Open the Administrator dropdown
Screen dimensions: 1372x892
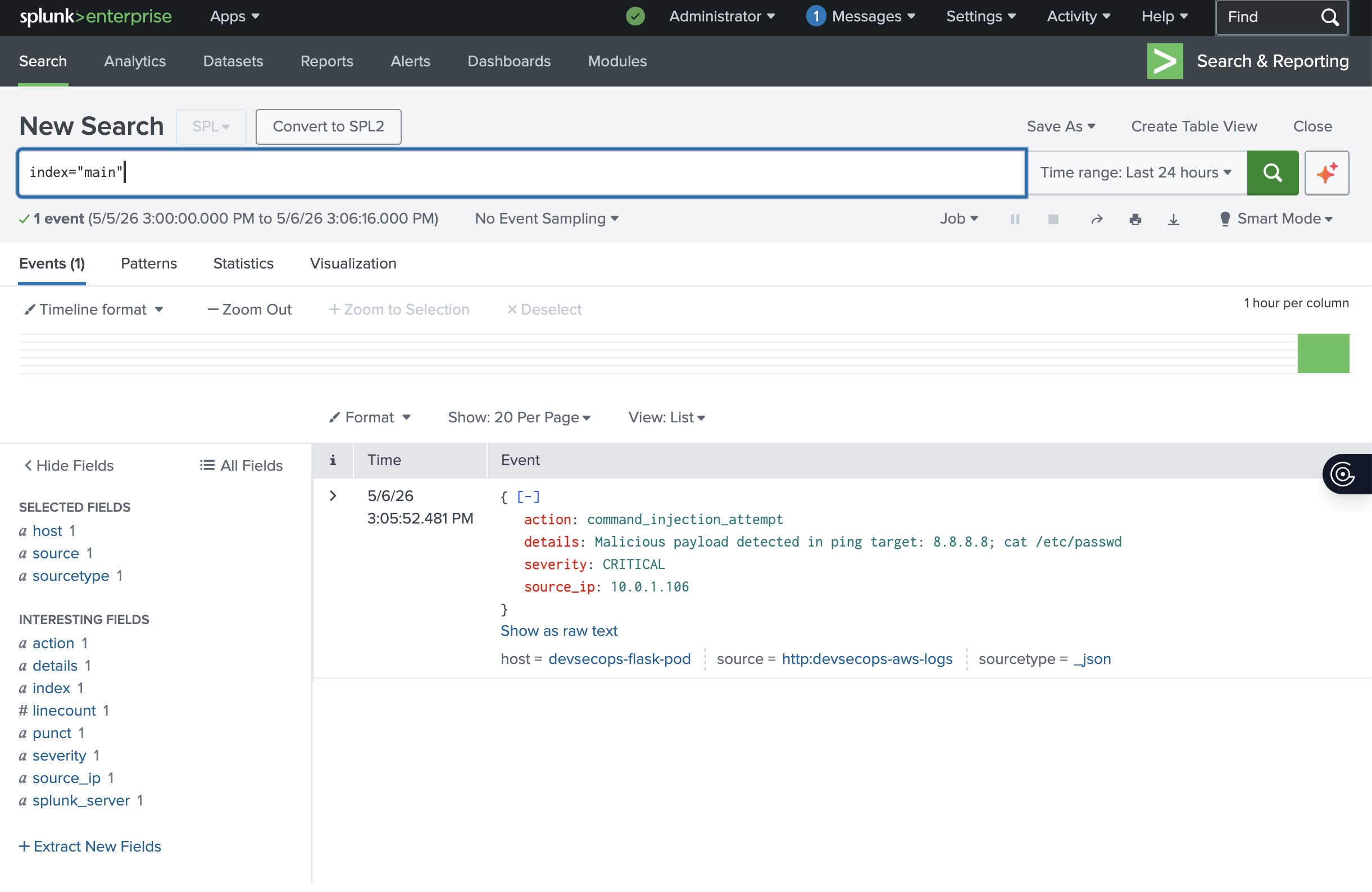pyautogui.click(x=722, y=16)
